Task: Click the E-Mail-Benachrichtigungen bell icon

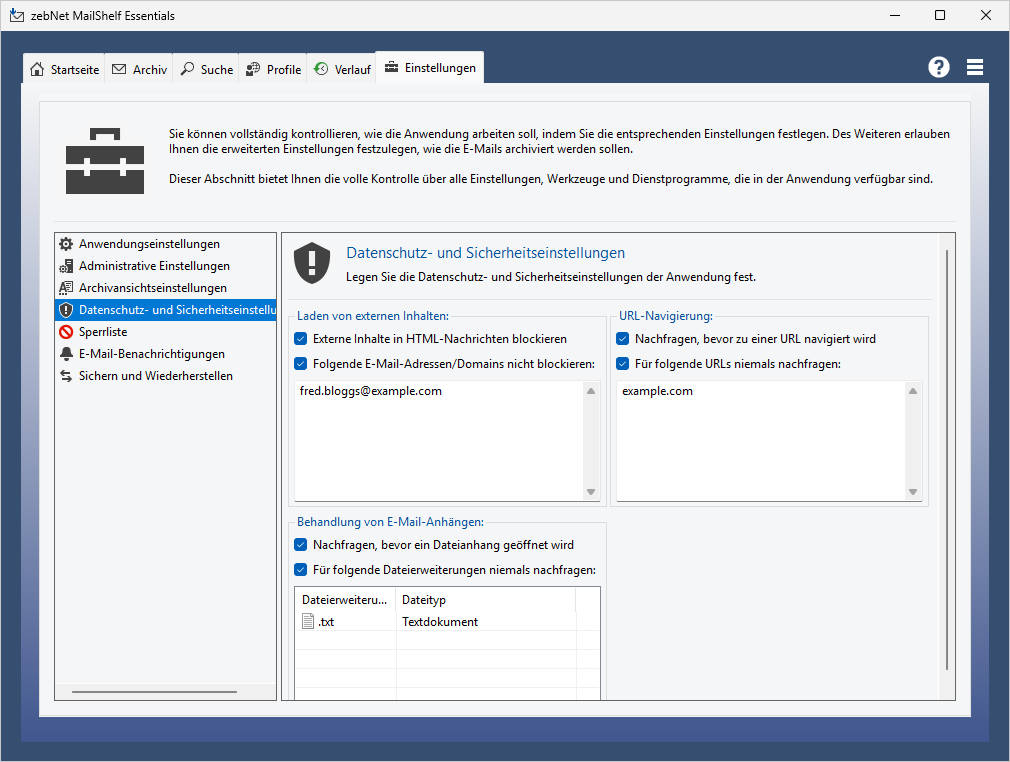Action: 66,354
